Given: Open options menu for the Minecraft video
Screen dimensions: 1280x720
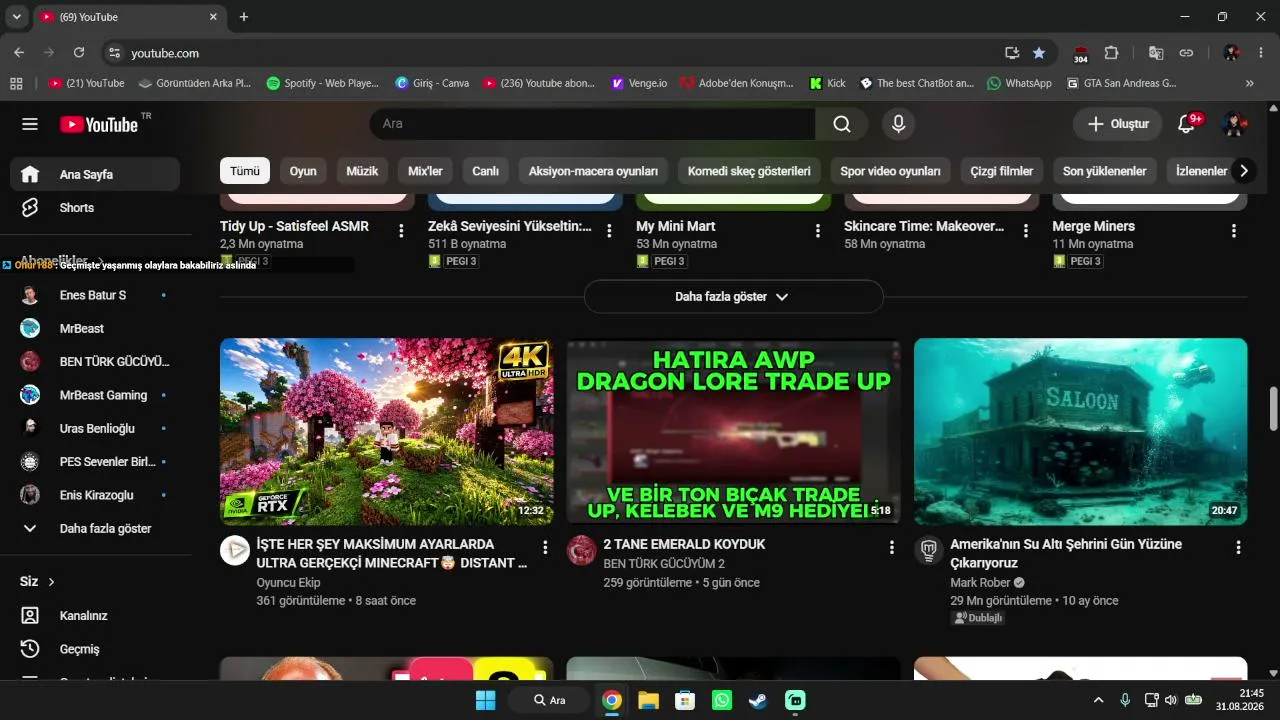Looking at the screenshot, I should click(545, 547).
